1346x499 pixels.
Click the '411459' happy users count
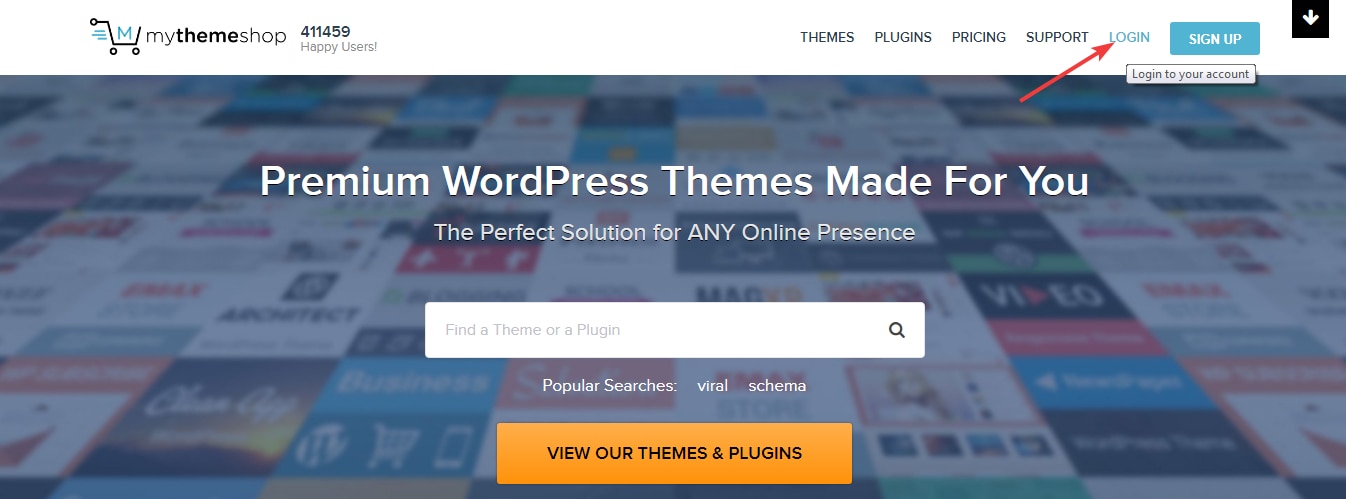coord(325,31)
